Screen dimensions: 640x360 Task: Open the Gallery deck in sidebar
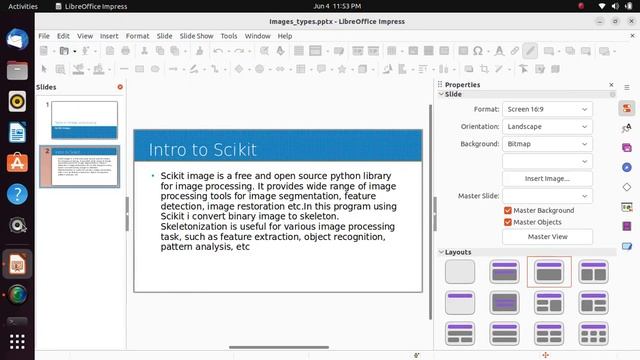click(627, 148)
